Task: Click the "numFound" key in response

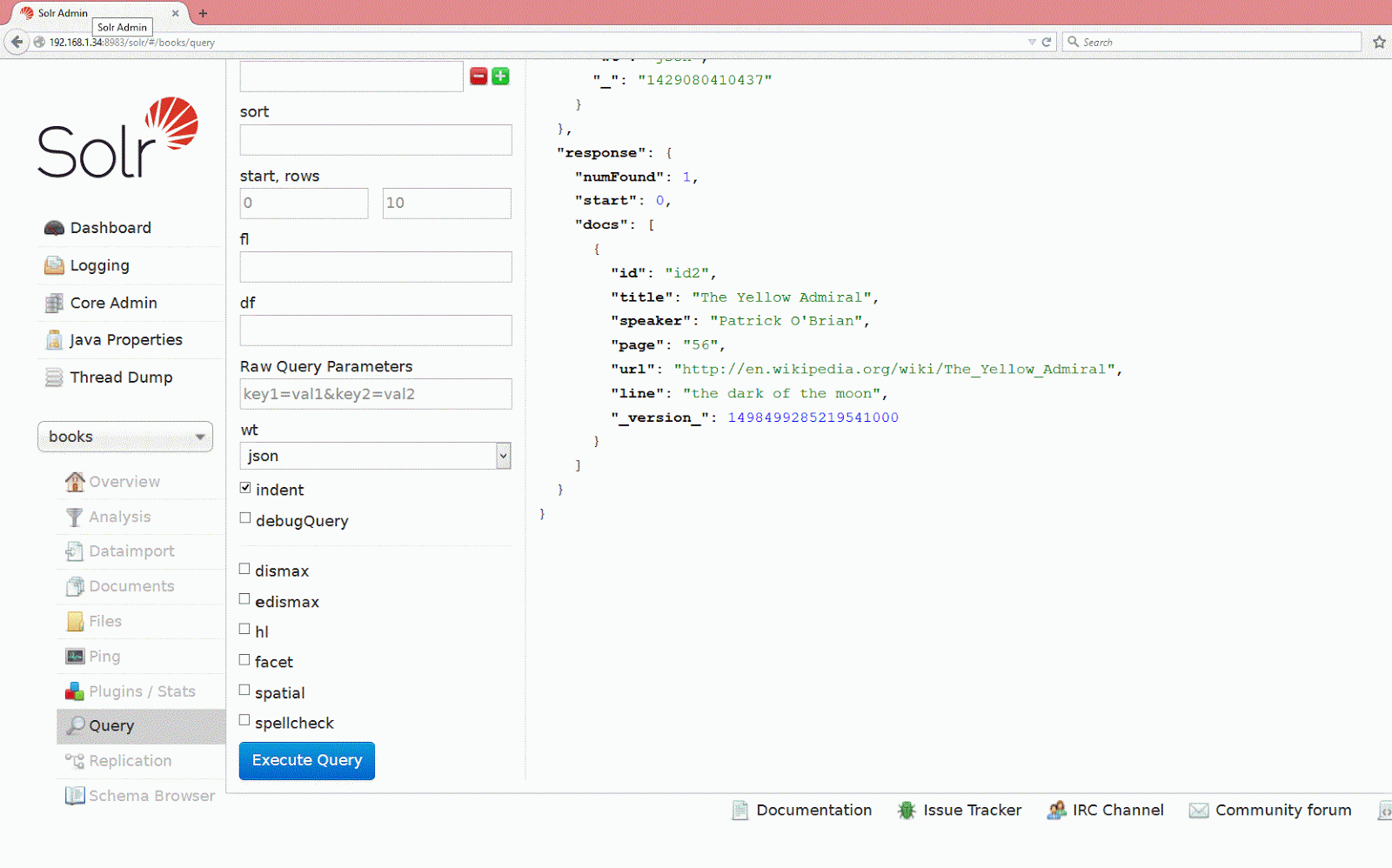Action: click(x=619, y=177)
